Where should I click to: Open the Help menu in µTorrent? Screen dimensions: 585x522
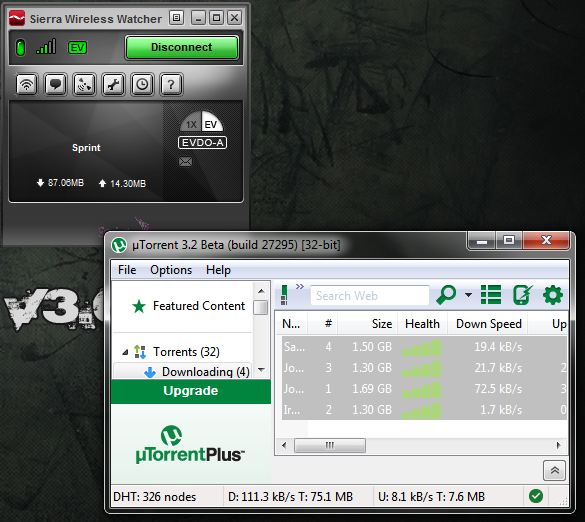click(x=218, y=270)
